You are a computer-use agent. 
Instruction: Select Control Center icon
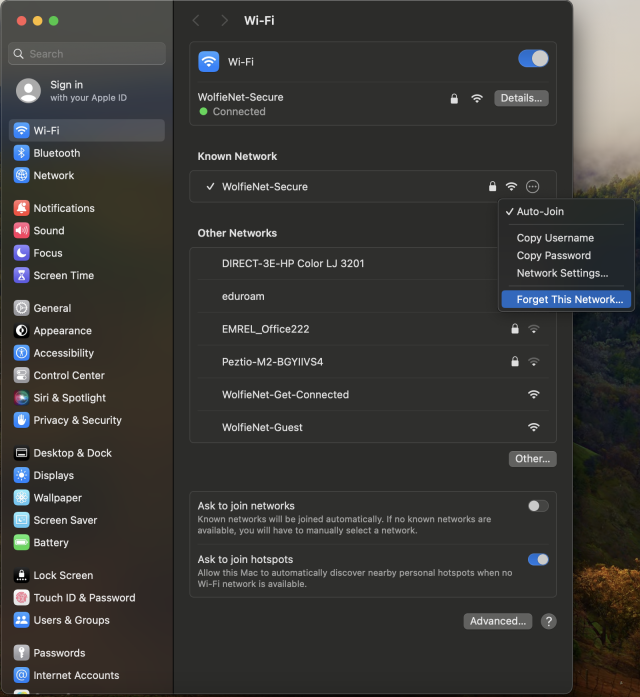[x=21, y=375]
